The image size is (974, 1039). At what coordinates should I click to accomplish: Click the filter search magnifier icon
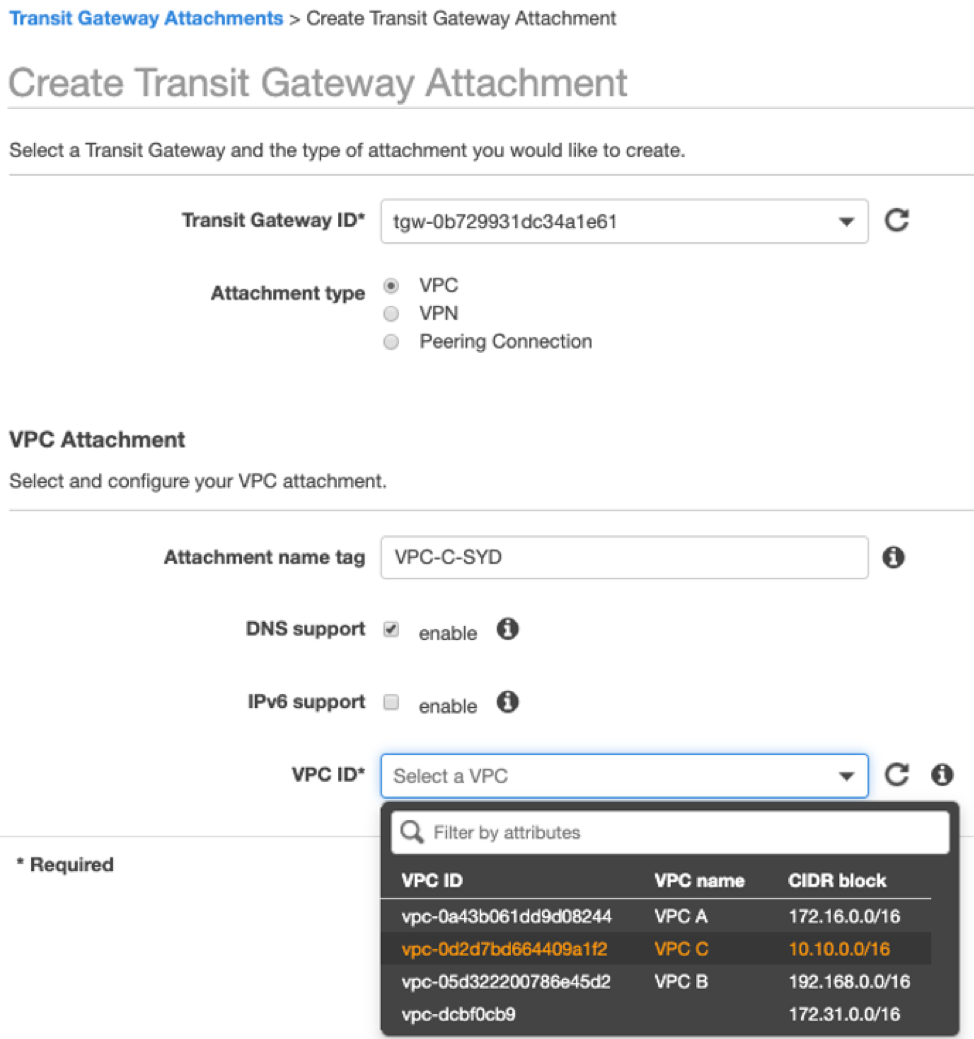412,832
